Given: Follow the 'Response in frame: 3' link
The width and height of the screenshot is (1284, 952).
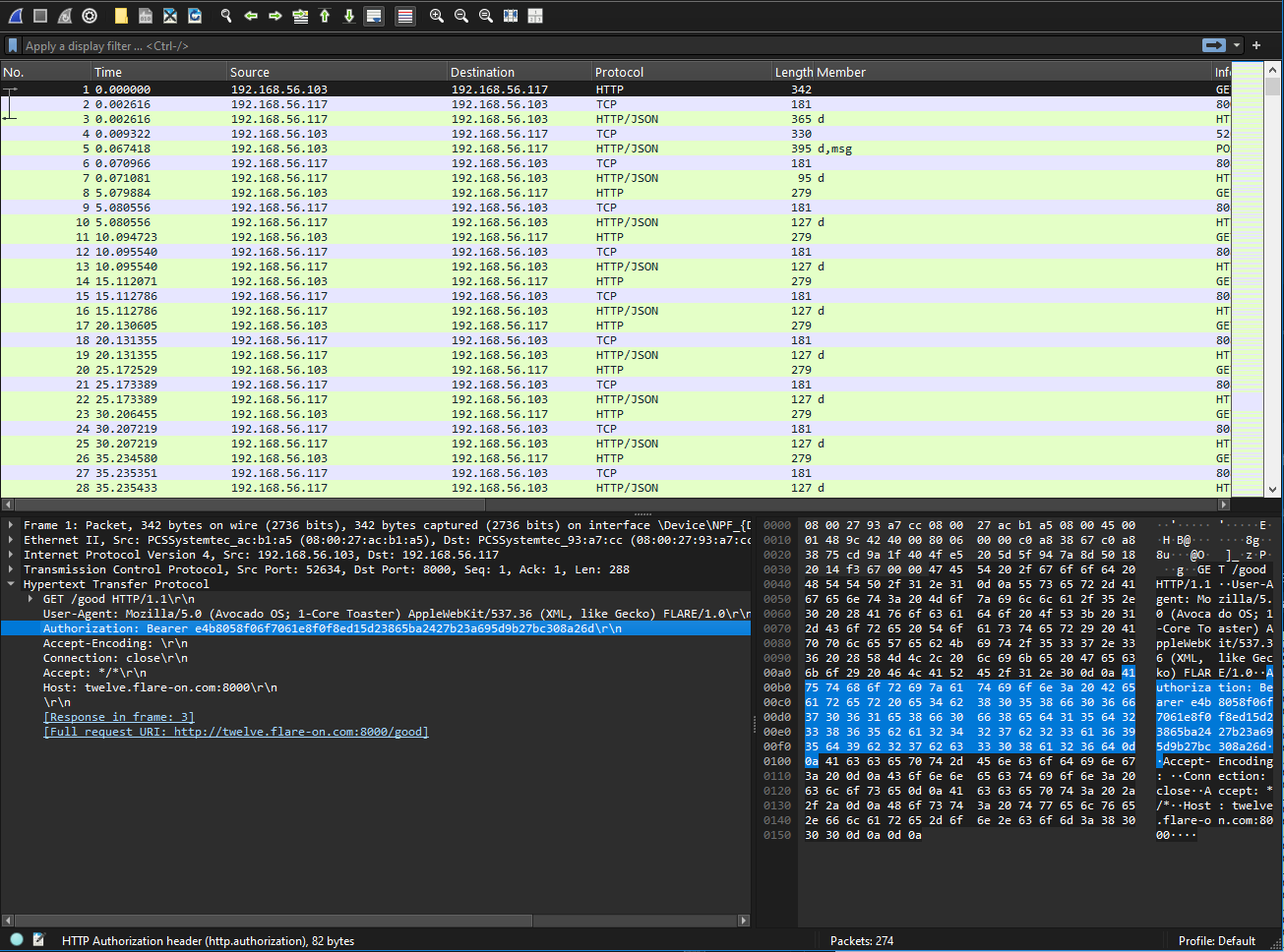Looking at the screenshot, I should pyautogui.click(x=118, y=717).
